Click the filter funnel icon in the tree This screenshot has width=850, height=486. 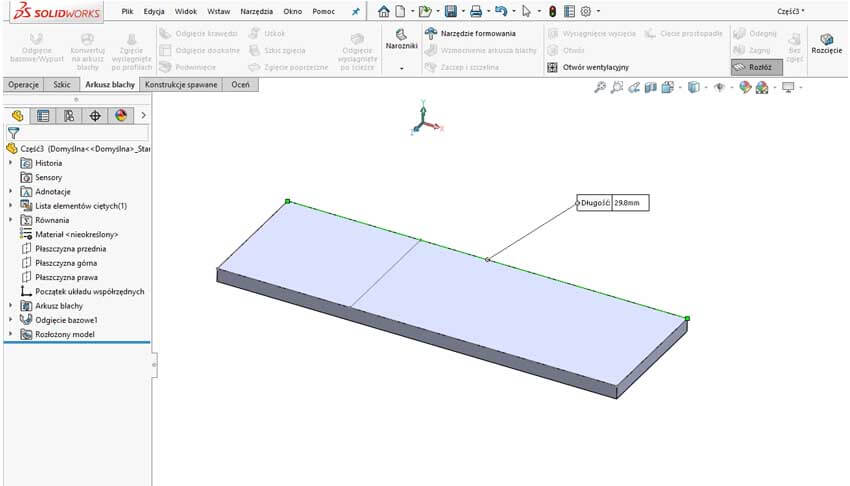[x=14, y=133]
